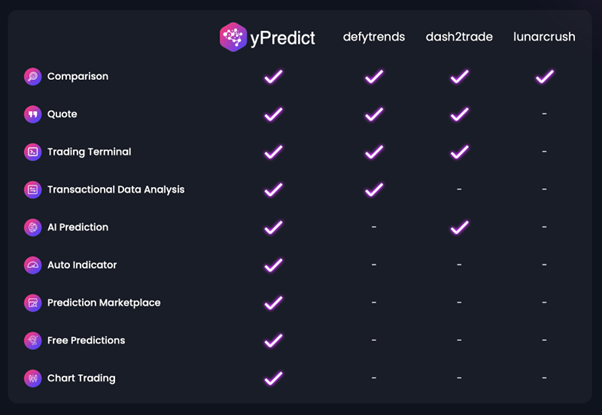Click dash2trade's AI Prediction checkmark
This screenshot has height=415, width=602.
coord(459,227)
